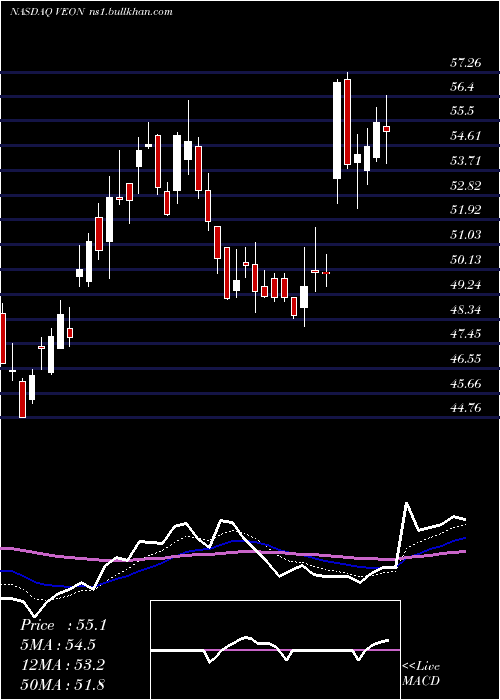Select the 51.92 price axis label
This screenshot has width=500, height=700.
466,210
